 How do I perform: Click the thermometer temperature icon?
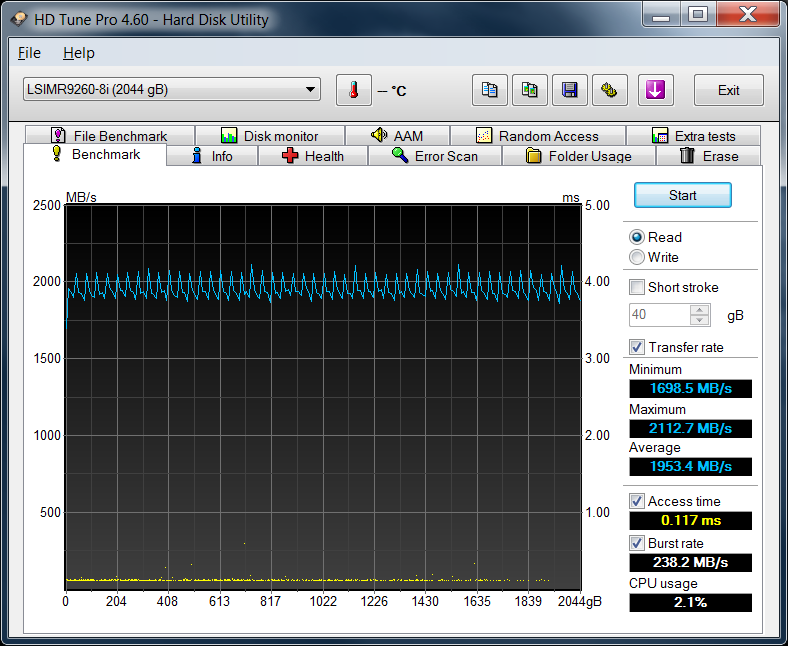click(x=353, y=90)
